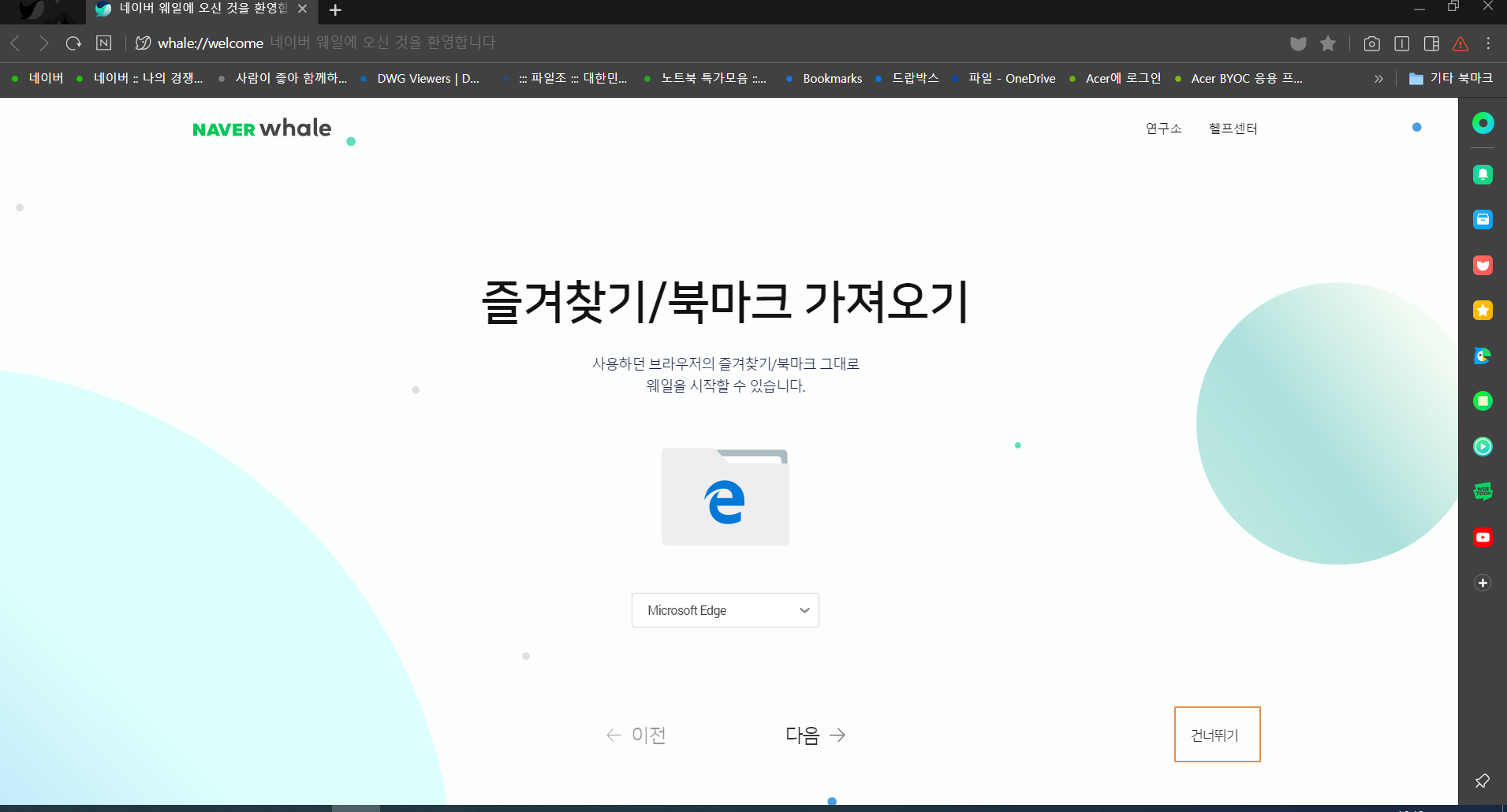Screen dimensions: 1507x812
Task: Open music player sidebar icon
Action: point(1483,447)
